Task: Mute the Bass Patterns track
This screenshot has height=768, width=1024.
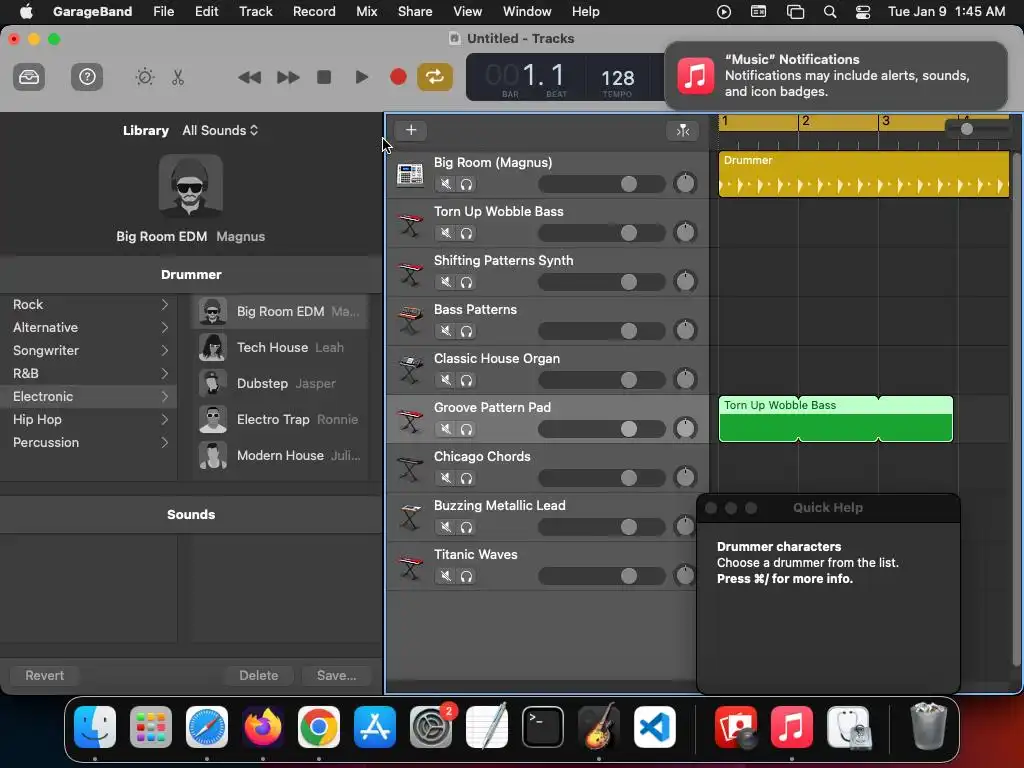Action: click(x=445, y=331)
